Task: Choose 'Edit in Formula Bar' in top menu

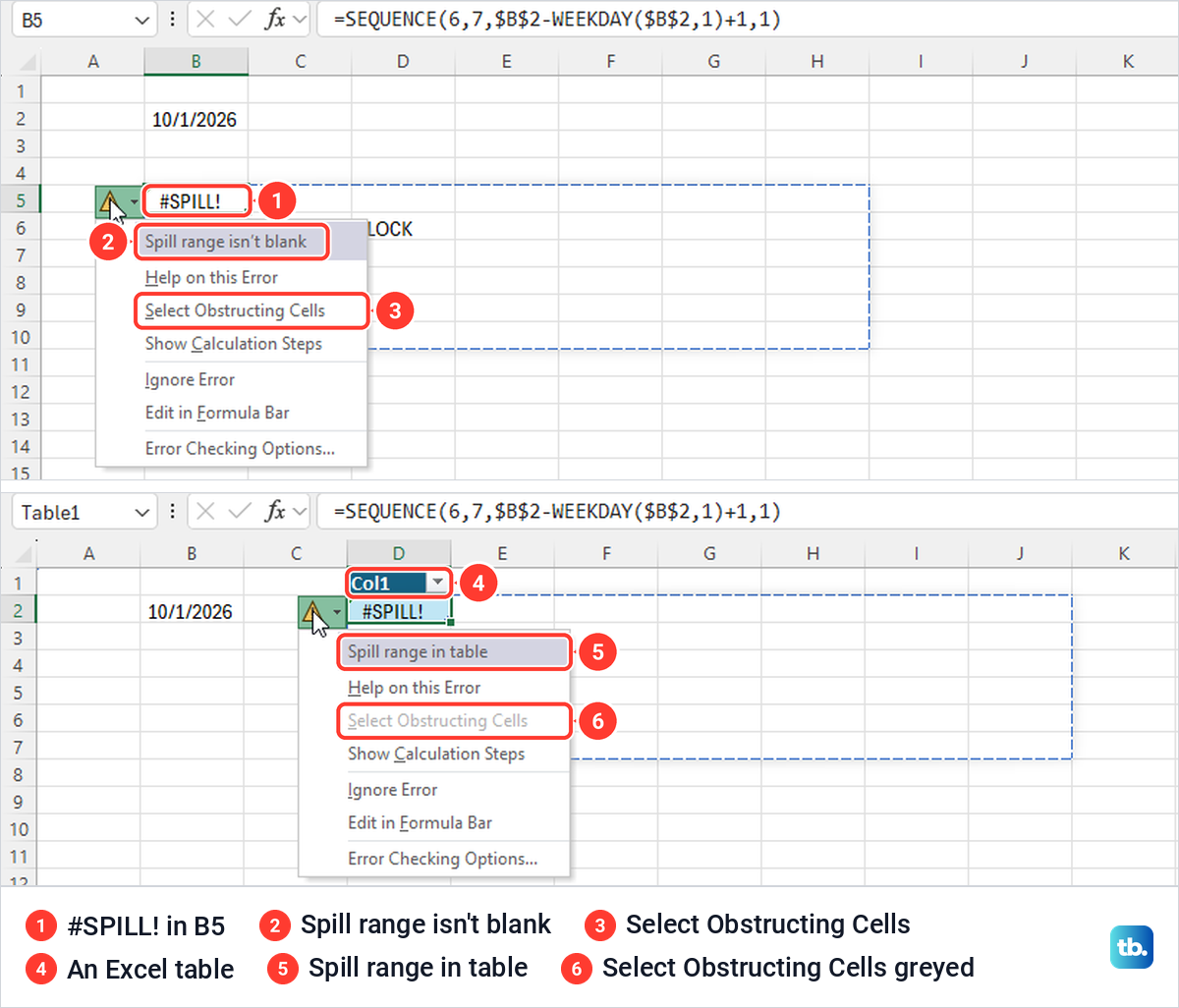Action: [x=231, y=414]
